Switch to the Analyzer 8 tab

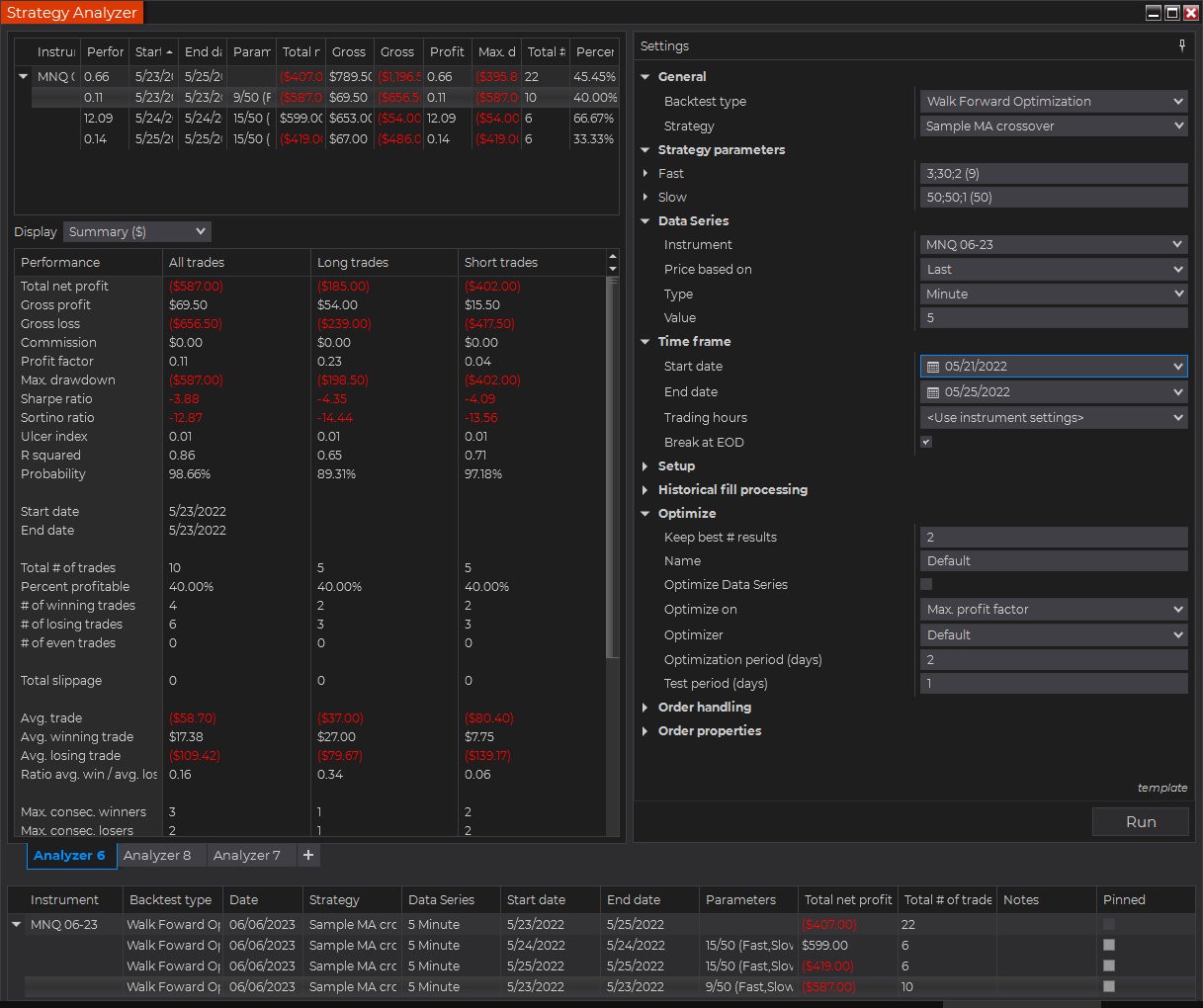[157, 856]
